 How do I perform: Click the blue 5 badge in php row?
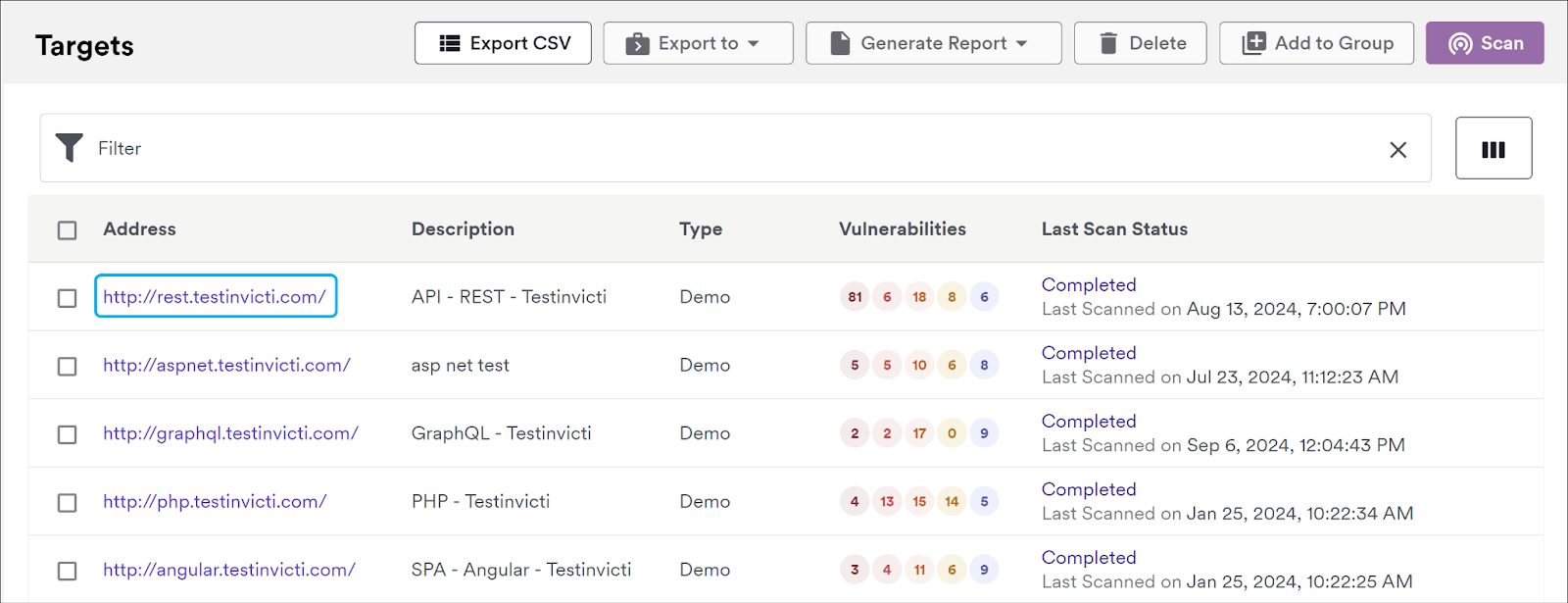coord(984,501)
